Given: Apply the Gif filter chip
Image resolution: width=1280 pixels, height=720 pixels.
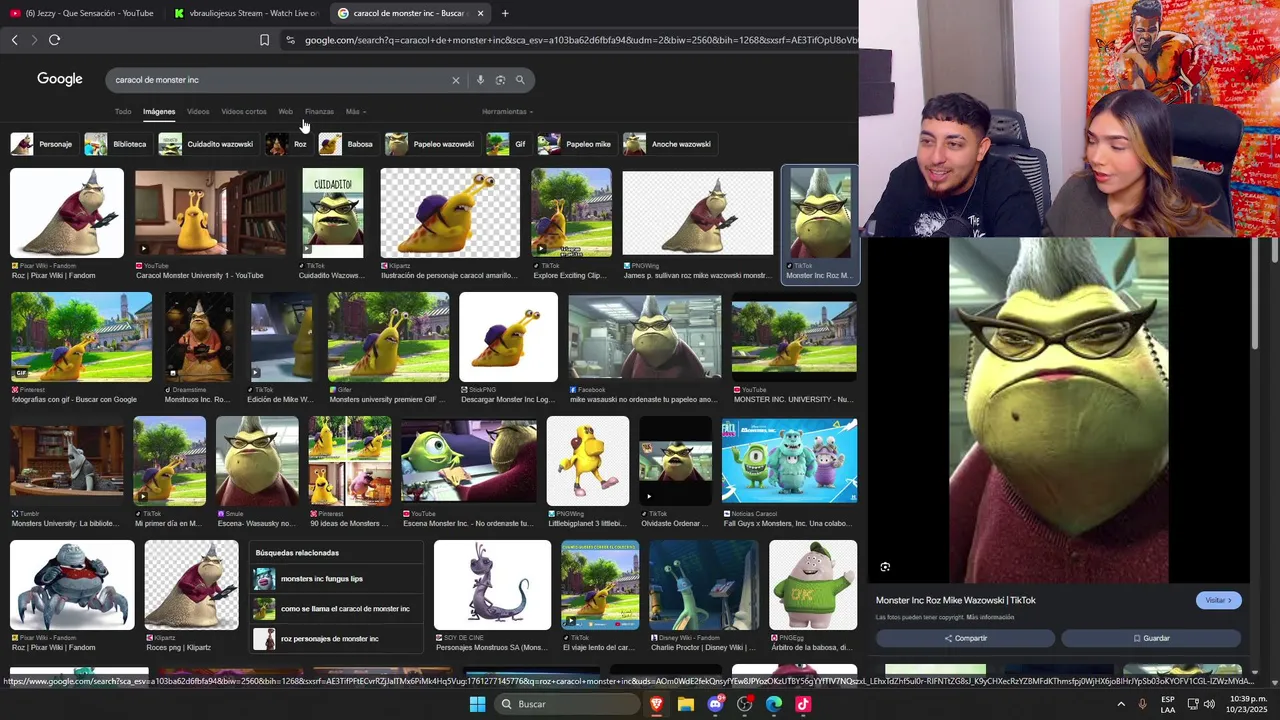Looking at the screenshot, I should pos(507,144).
